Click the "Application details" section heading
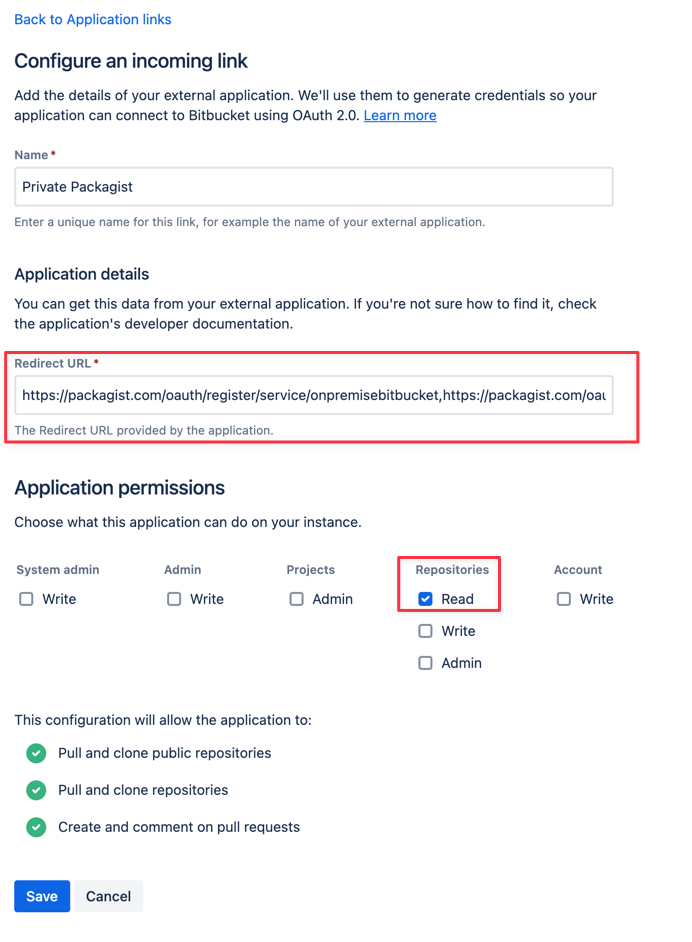The image size is (692, 942). point(81,274)
